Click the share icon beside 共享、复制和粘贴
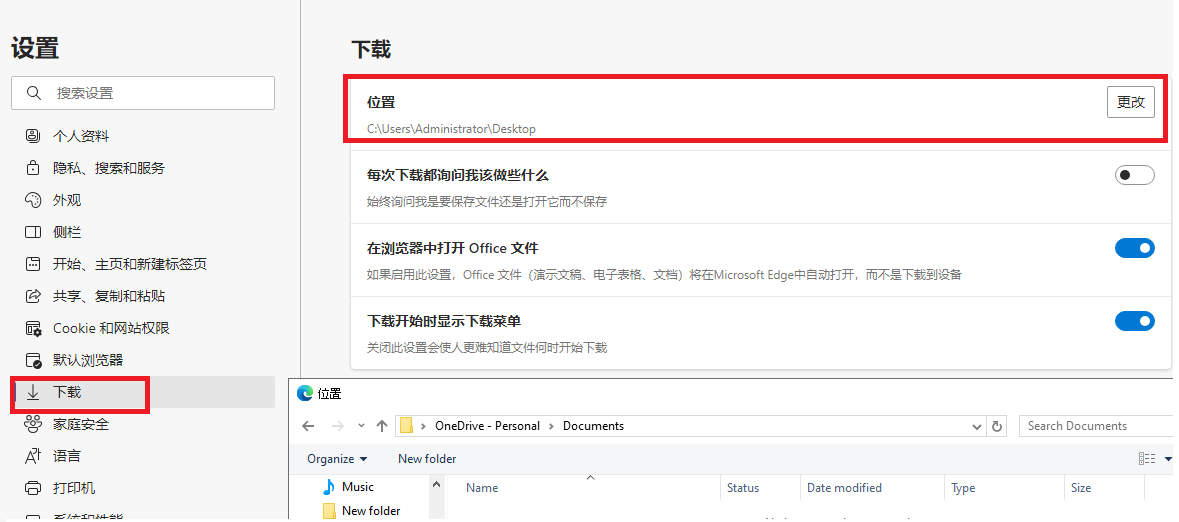Screen dimensions: 1179x522 pos(33,296)
